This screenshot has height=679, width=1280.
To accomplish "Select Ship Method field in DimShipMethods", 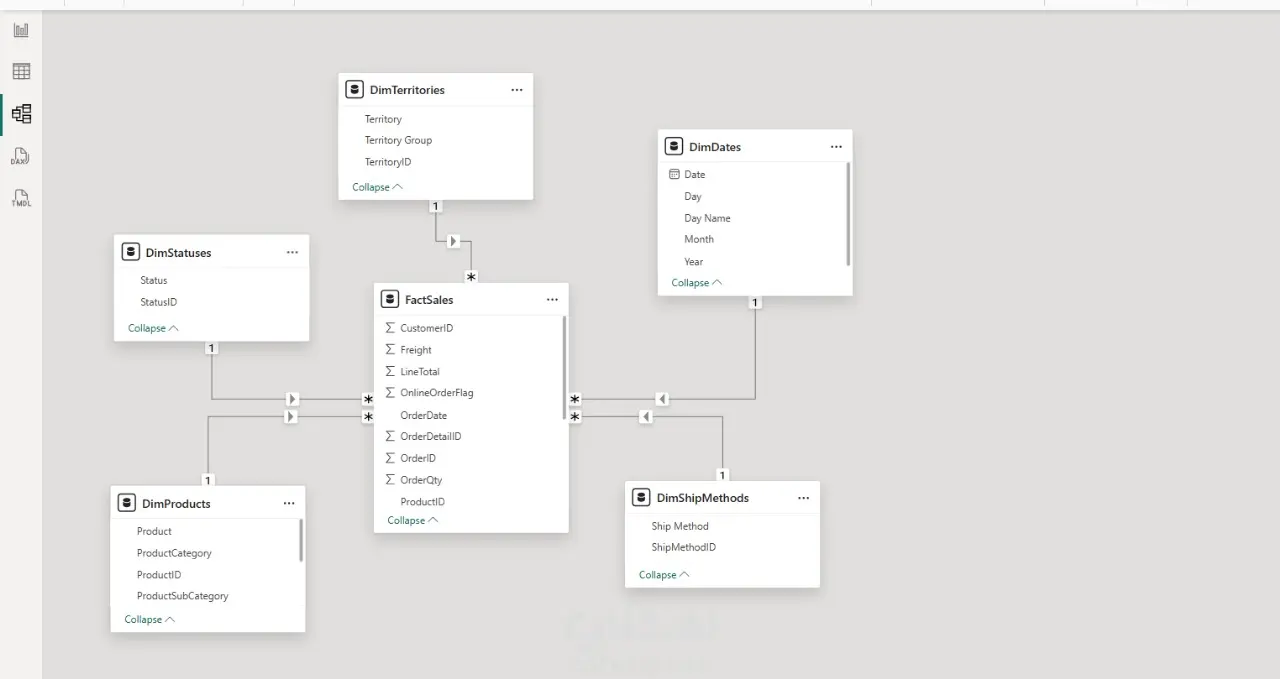I will 680,526.
